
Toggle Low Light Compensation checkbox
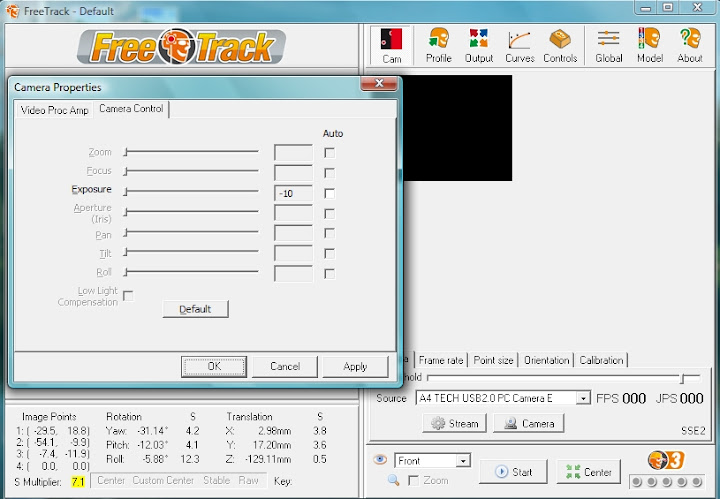(128, 296)
